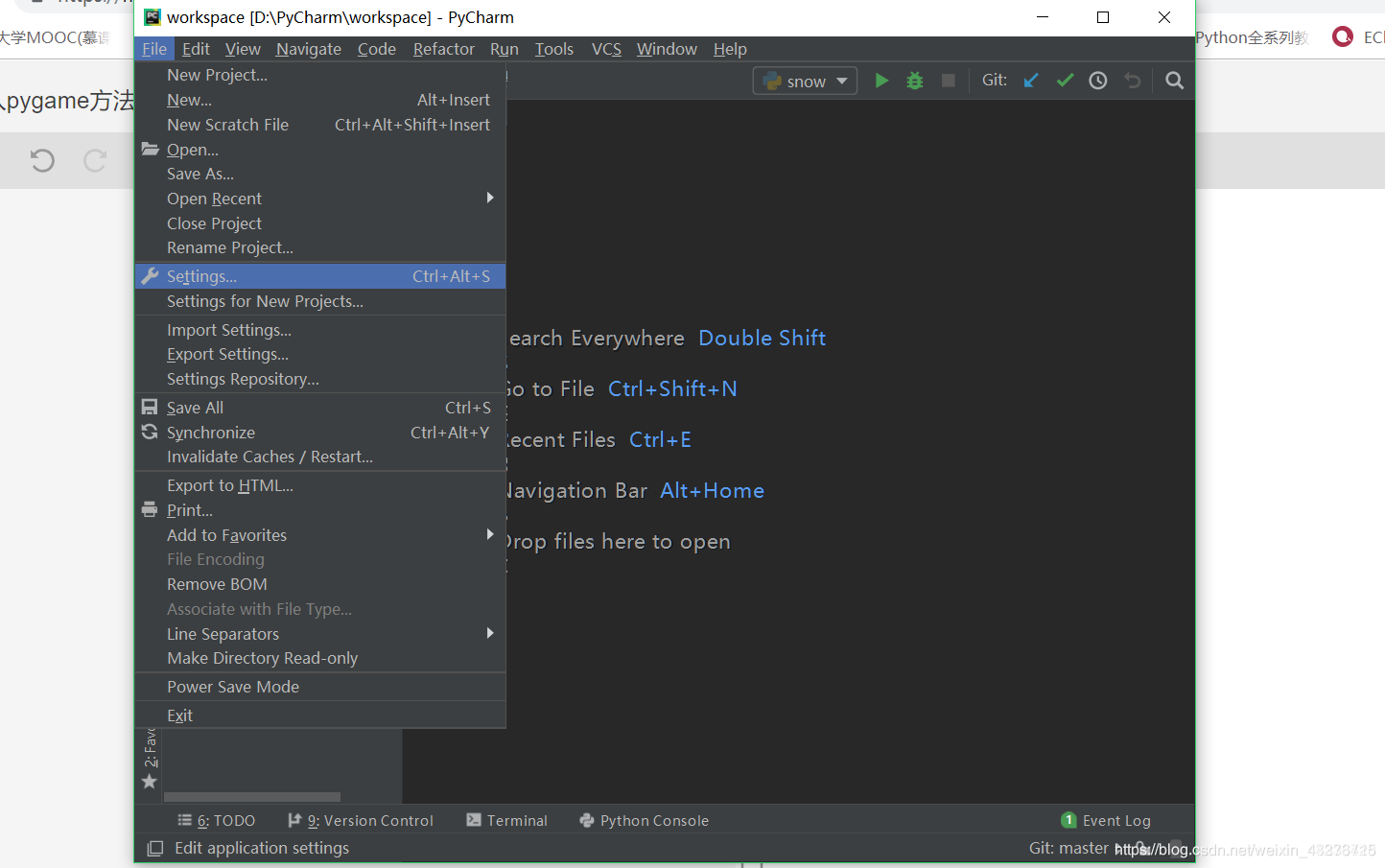Select Settings... from the File menu

point(201,275)
